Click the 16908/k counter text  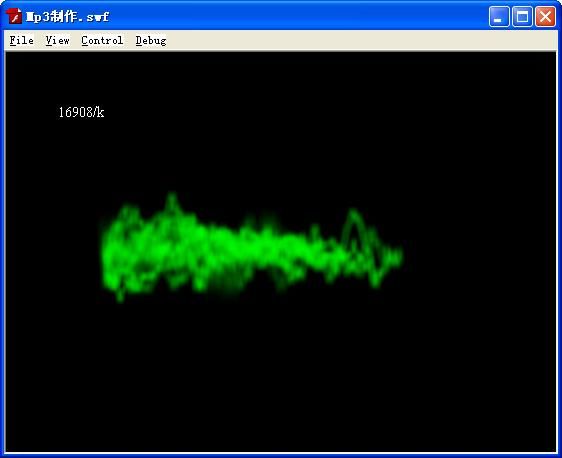point(81,112)
